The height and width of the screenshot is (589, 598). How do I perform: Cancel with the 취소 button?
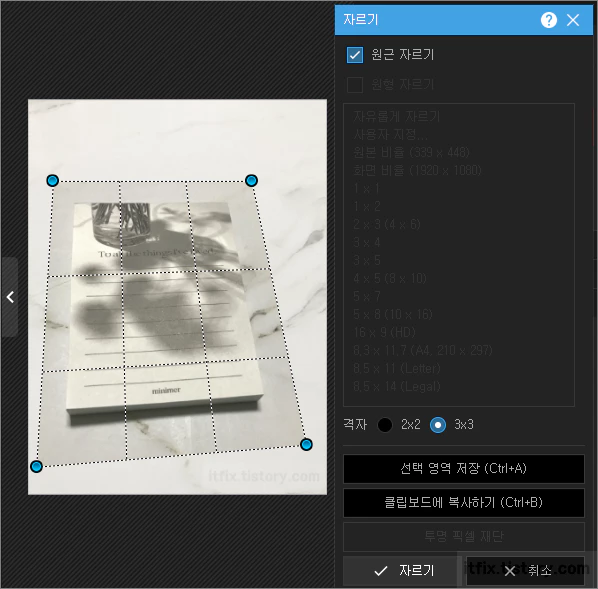(x=525, y=571)
